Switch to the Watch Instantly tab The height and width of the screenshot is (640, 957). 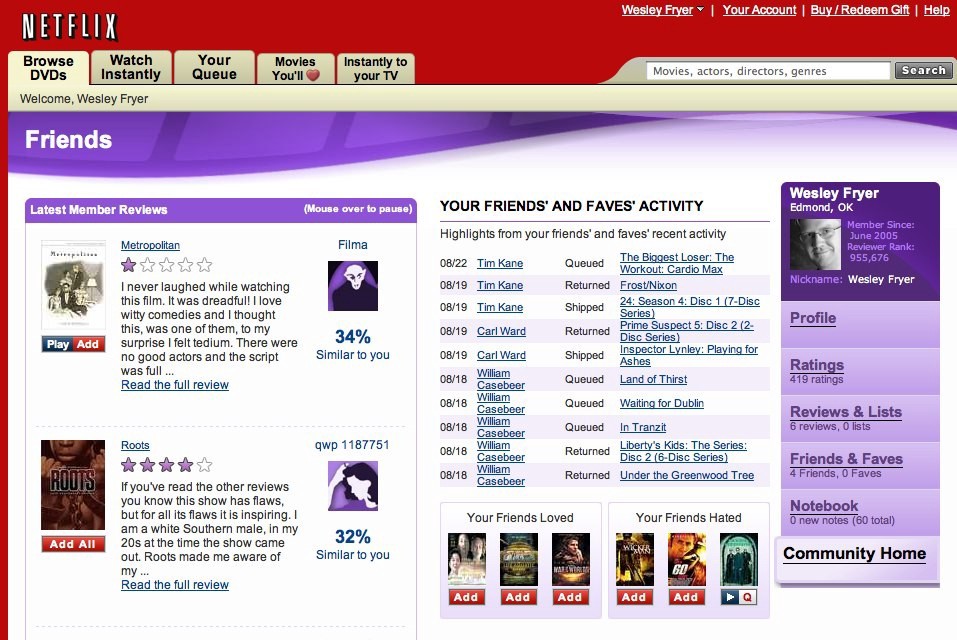[131, 67]
